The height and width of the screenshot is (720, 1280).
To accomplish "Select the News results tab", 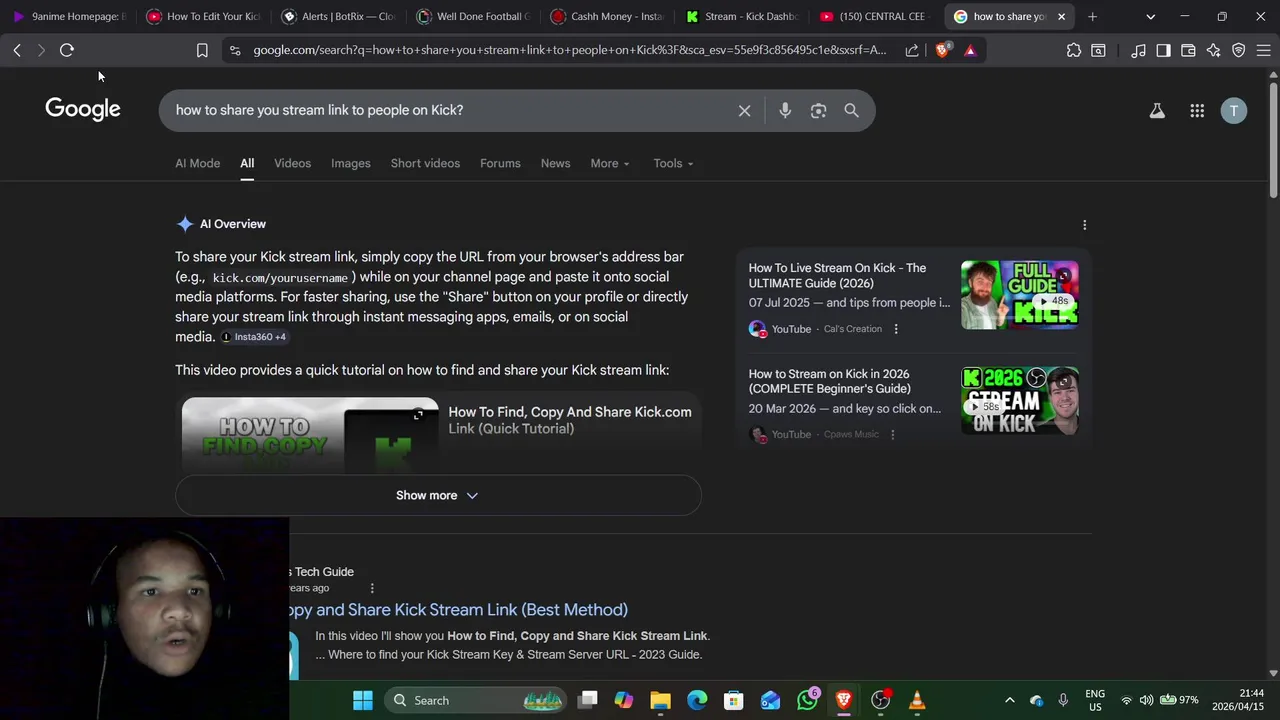I will coord(555,163).
